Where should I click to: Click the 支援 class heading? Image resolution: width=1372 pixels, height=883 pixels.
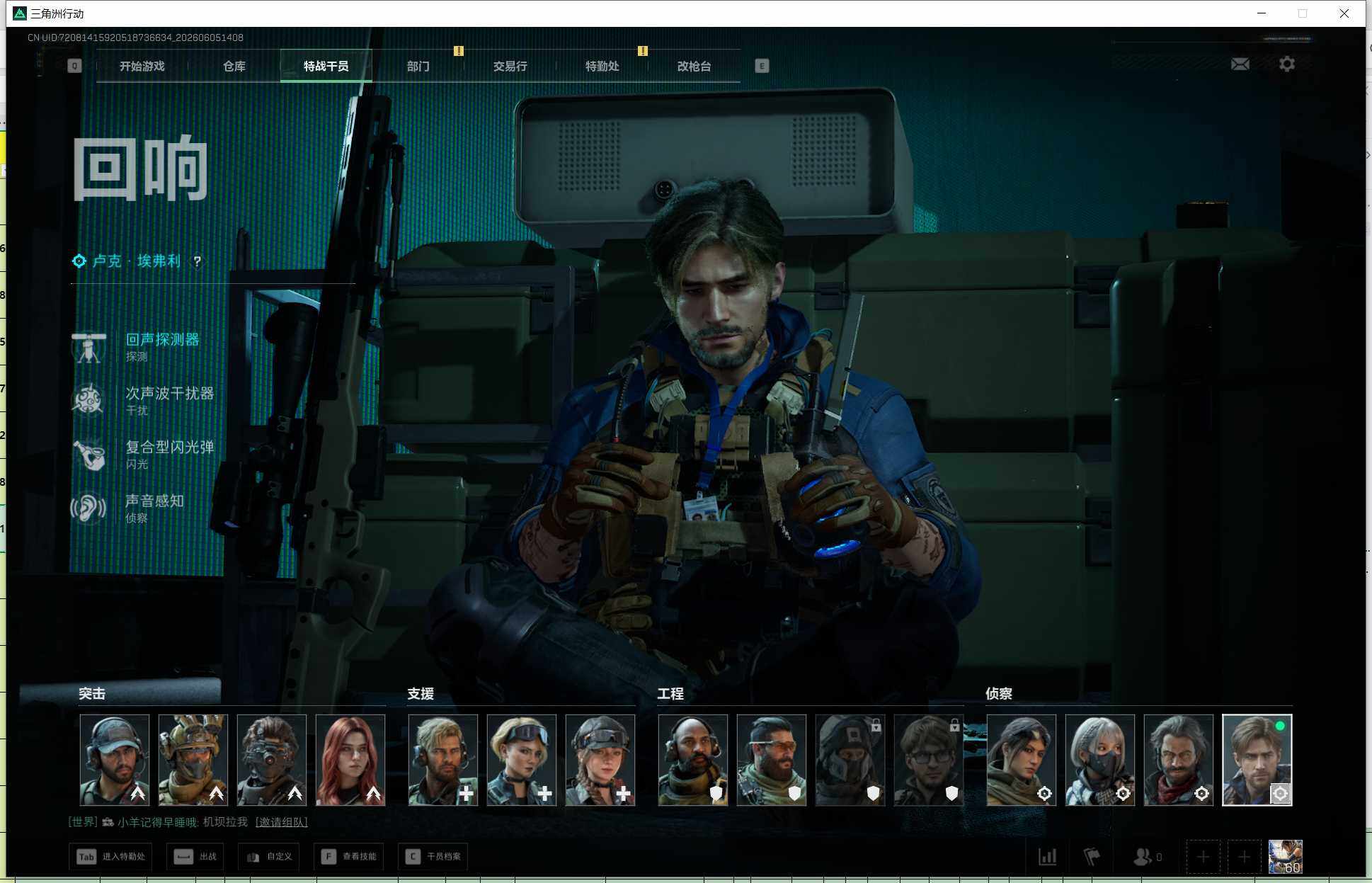[x=421, y=694]
